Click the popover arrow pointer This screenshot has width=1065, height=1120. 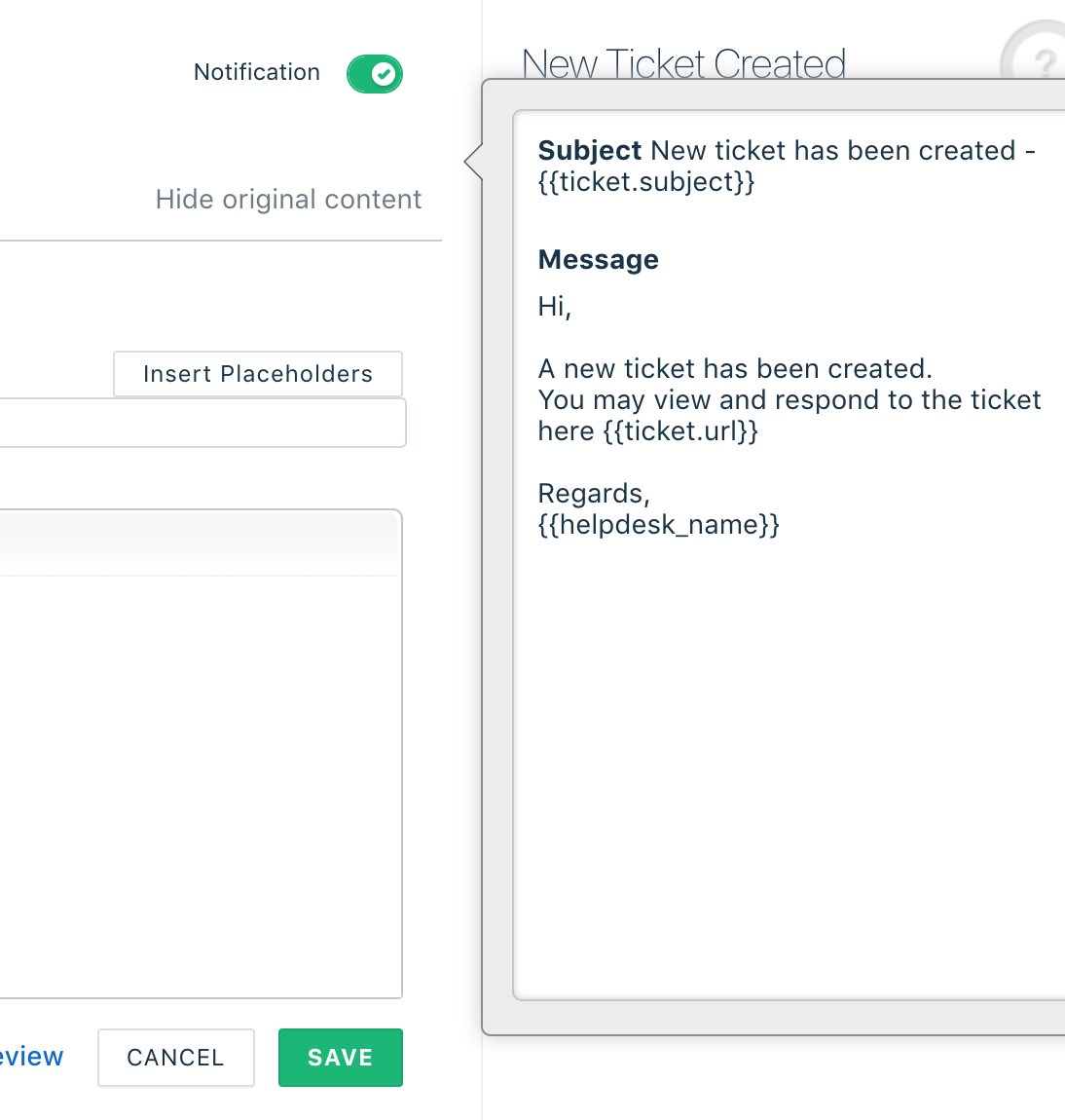pos(473,162)
